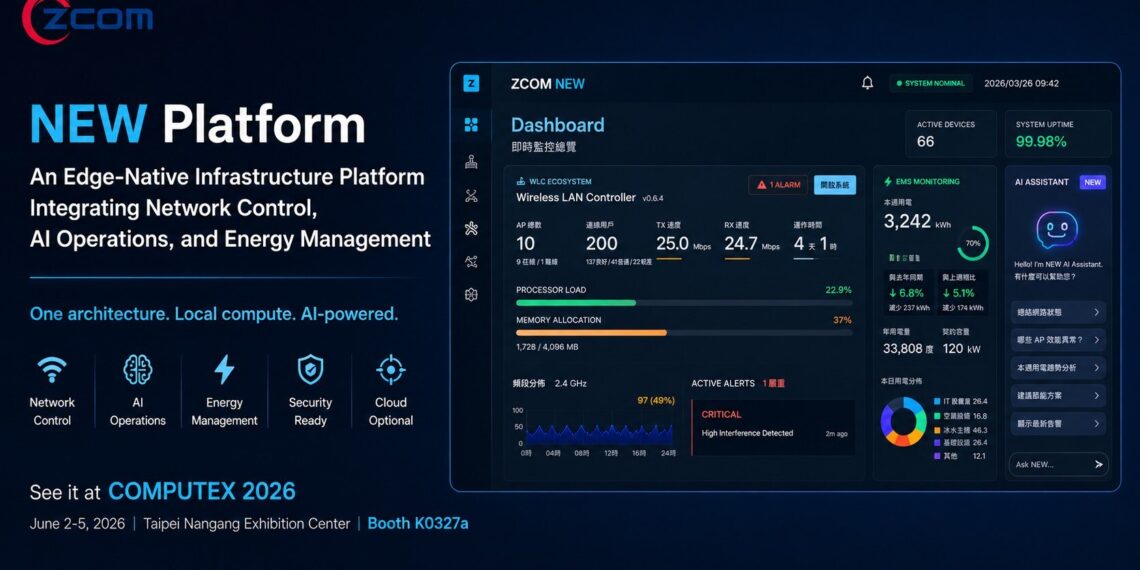Click the 120 kW contract capacity value
1140x570 pixels.
[961, 348]
